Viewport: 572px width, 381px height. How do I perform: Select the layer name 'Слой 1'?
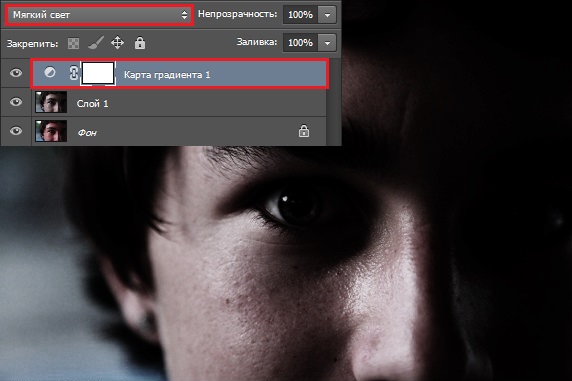coord(92,104)
